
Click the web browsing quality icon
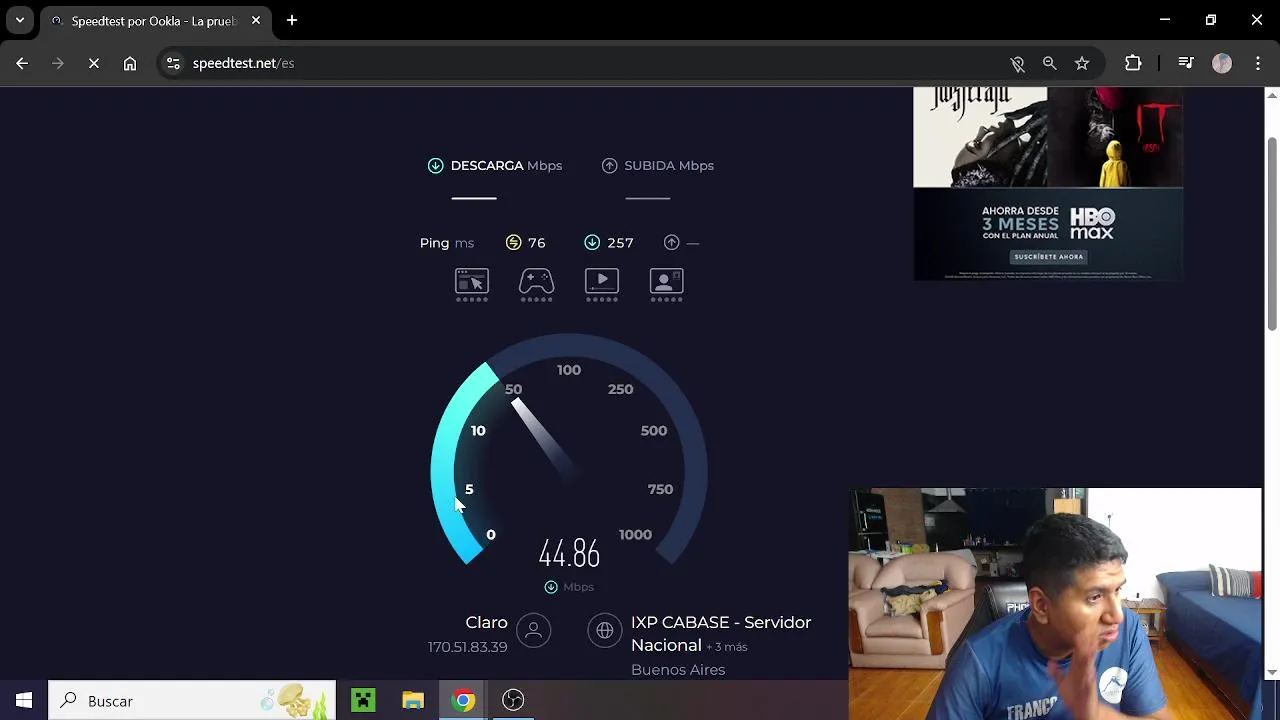(472, 281)
